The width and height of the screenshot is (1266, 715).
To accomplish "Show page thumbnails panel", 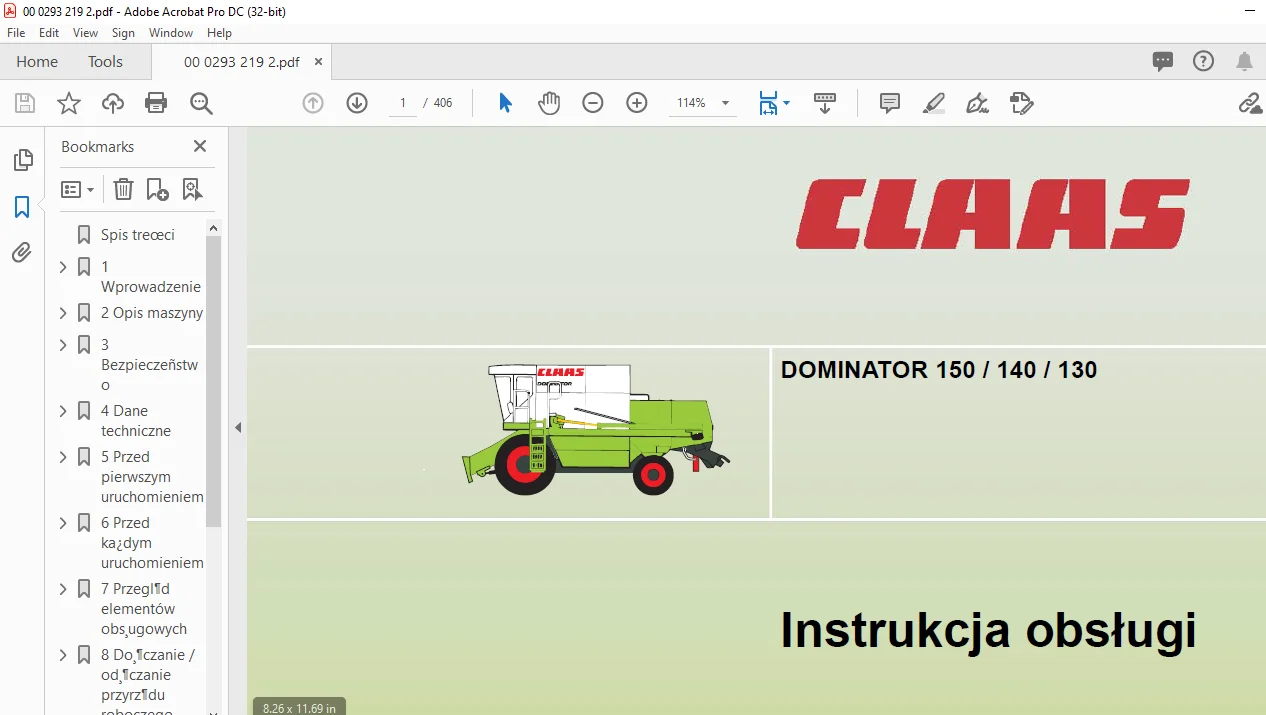I will tap(22, 160).
